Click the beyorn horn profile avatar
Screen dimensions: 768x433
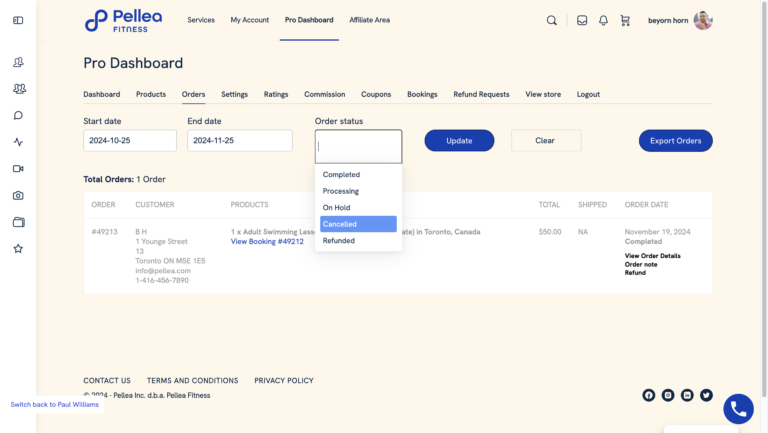[x=703, y=20]
